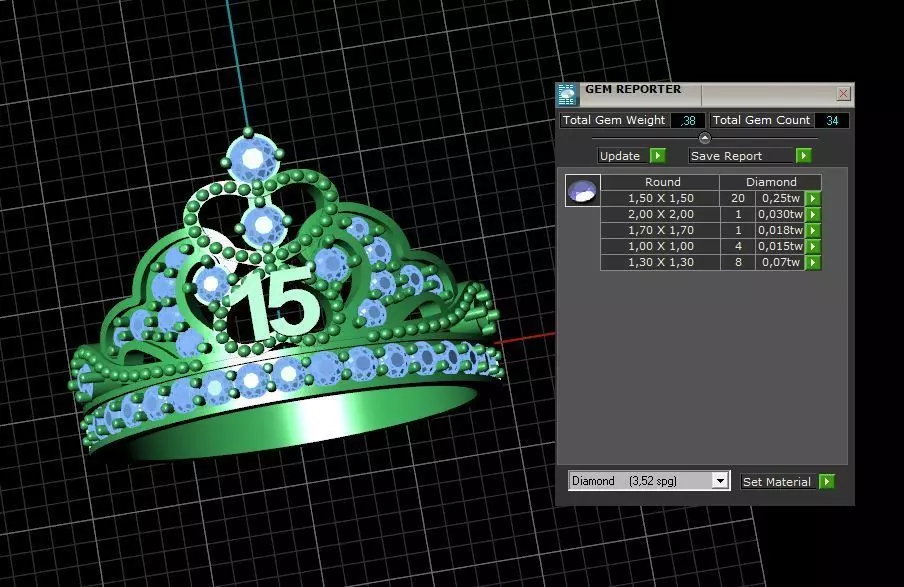Click the 0,015tw weight cell
The image size is (904, 587).
coord(780,246)
